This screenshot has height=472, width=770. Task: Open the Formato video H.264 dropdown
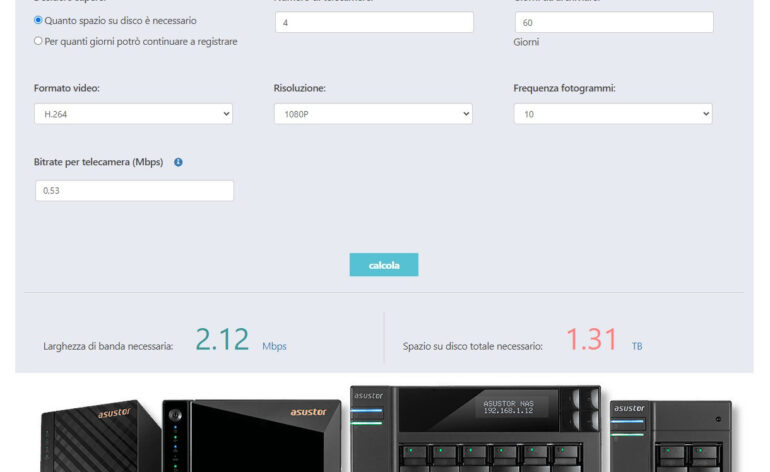pyautogui.click(x=133, y=114)
